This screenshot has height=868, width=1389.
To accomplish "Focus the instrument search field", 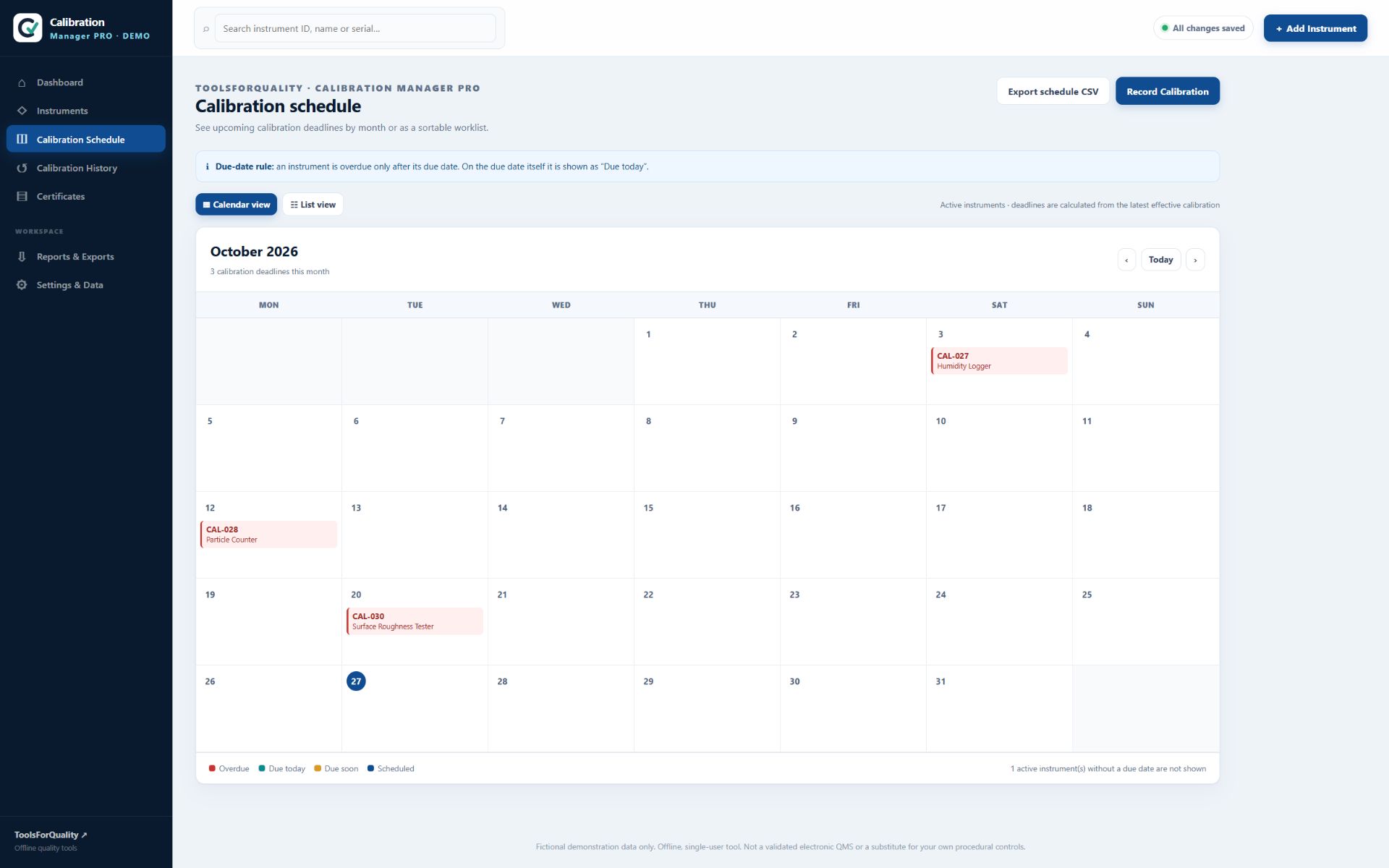I will [x=355, y=28].
